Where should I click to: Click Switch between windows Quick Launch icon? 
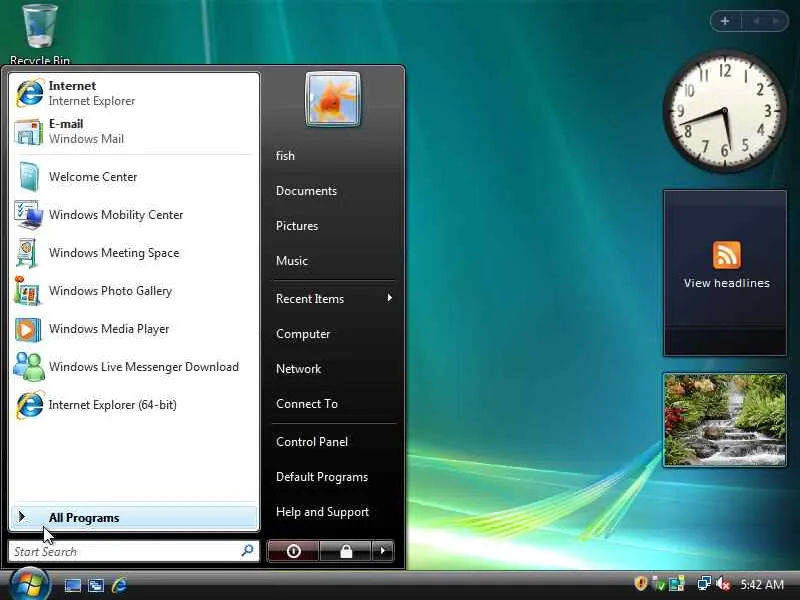(x=95, y=585)
